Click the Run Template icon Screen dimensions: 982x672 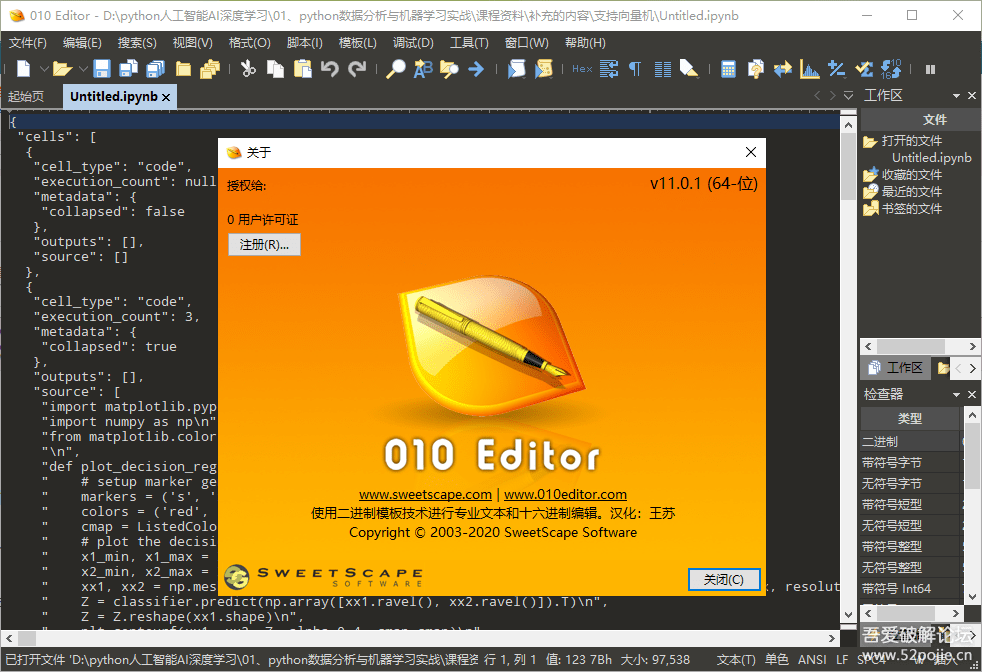pyautogui.click(x=543, y=68)
